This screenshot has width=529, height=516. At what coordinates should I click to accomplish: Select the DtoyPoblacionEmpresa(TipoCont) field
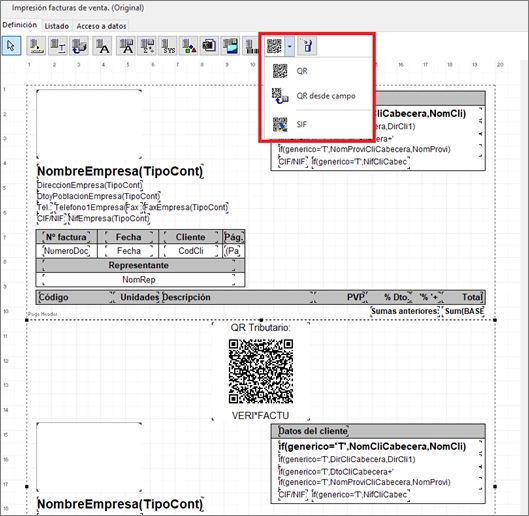99,196
